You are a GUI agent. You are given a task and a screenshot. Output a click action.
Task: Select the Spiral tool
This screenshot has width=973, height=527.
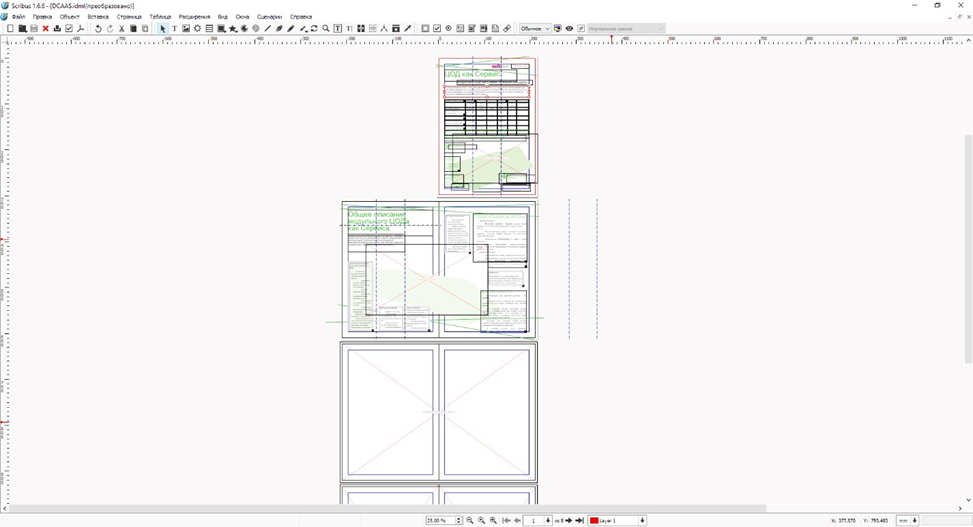[256, 29]
